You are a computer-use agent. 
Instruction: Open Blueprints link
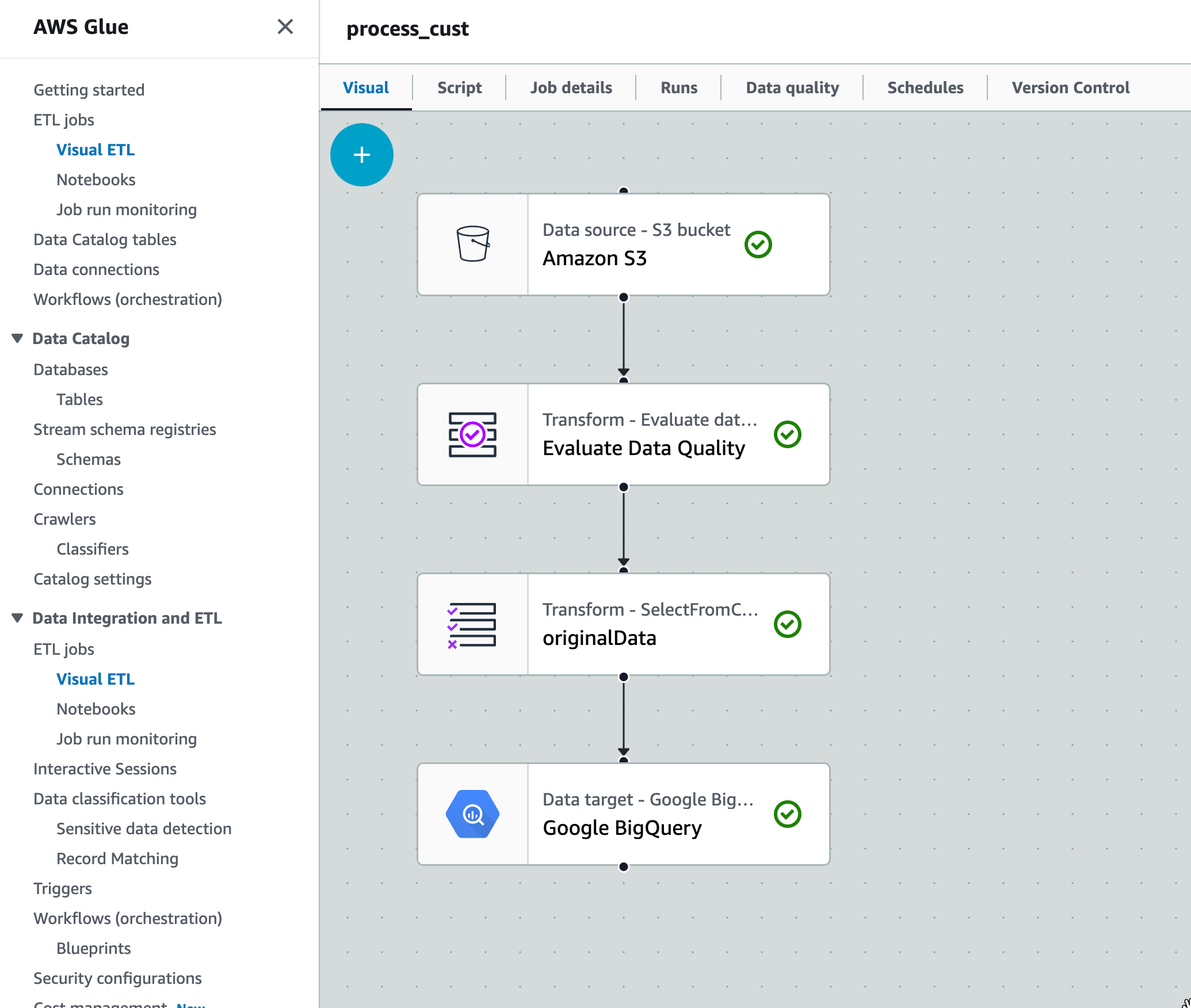(94, 948)
